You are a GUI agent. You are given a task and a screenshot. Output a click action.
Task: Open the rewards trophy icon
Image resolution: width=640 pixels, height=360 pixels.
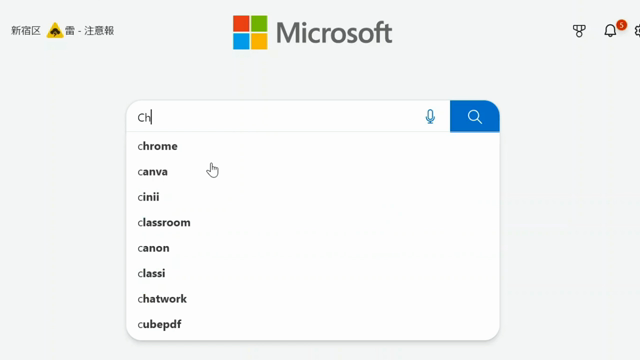pos(579,31)
